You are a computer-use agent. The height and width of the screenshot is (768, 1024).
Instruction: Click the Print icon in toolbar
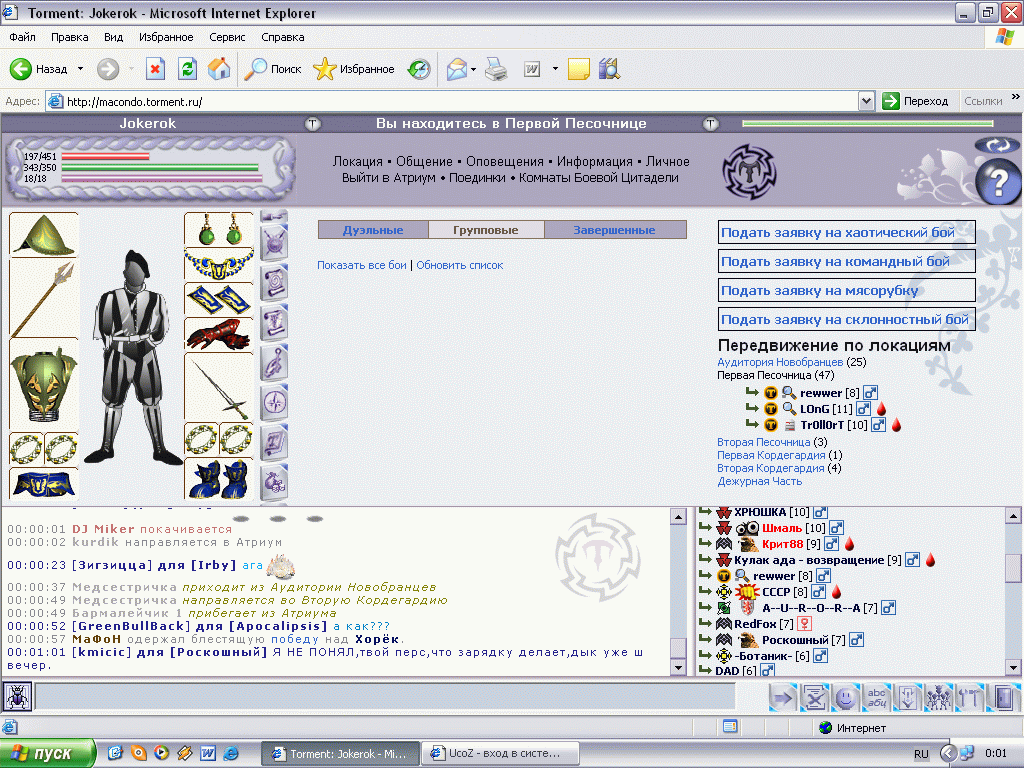(496, 69)
